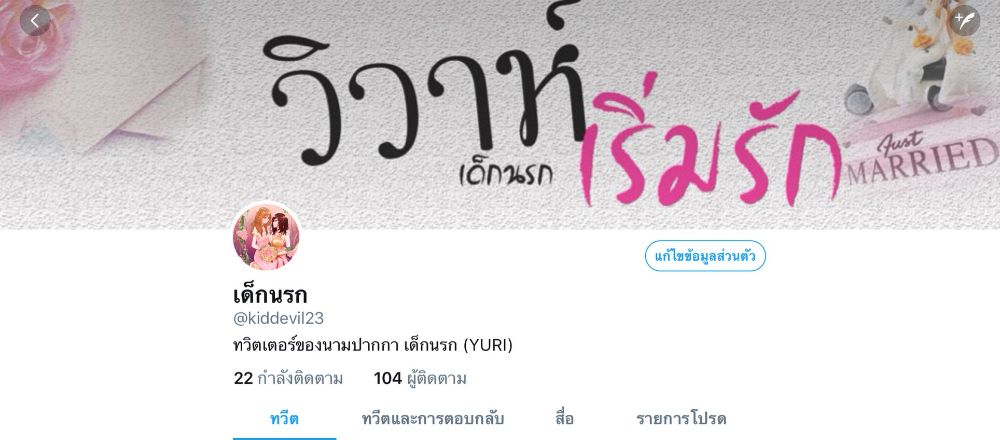Viewport: 1000px width, 440px height.
Task: Compose a new tweet with feather icon
Action: [x=965, y=21]
